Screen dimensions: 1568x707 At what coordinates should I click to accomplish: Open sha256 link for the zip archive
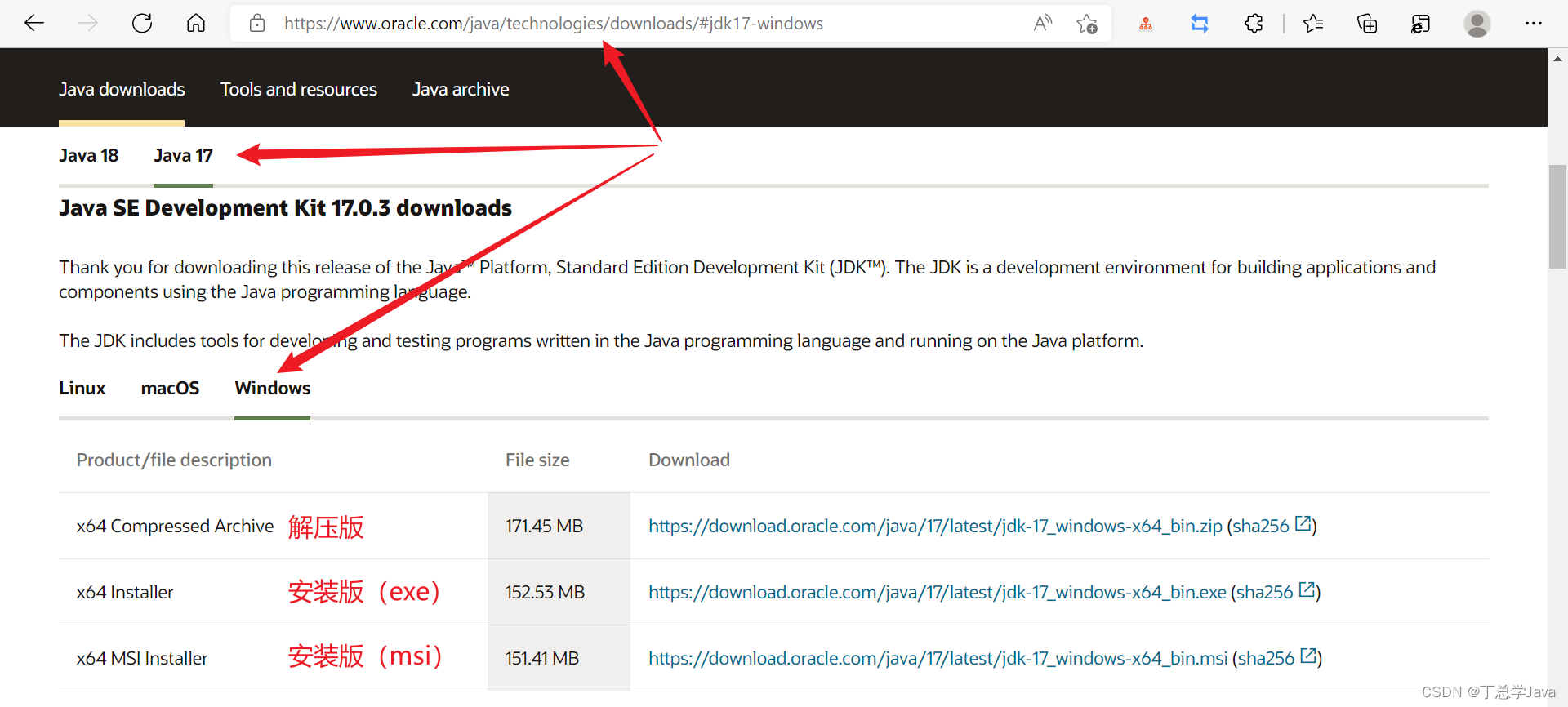pos(1272,526)
